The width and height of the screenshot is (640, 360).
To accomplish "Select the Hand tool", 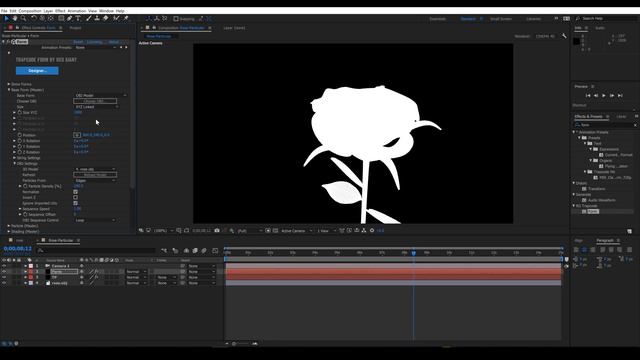I will click(x=15, y=18).
